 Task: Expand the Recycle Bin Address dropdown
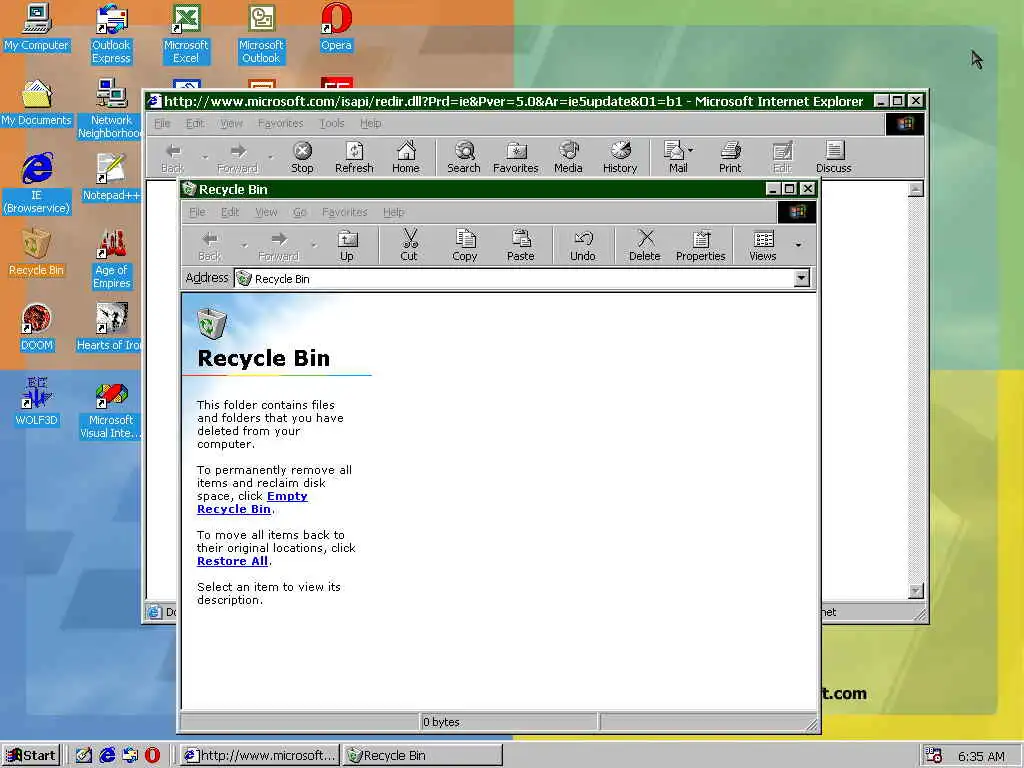pos(801,279)
